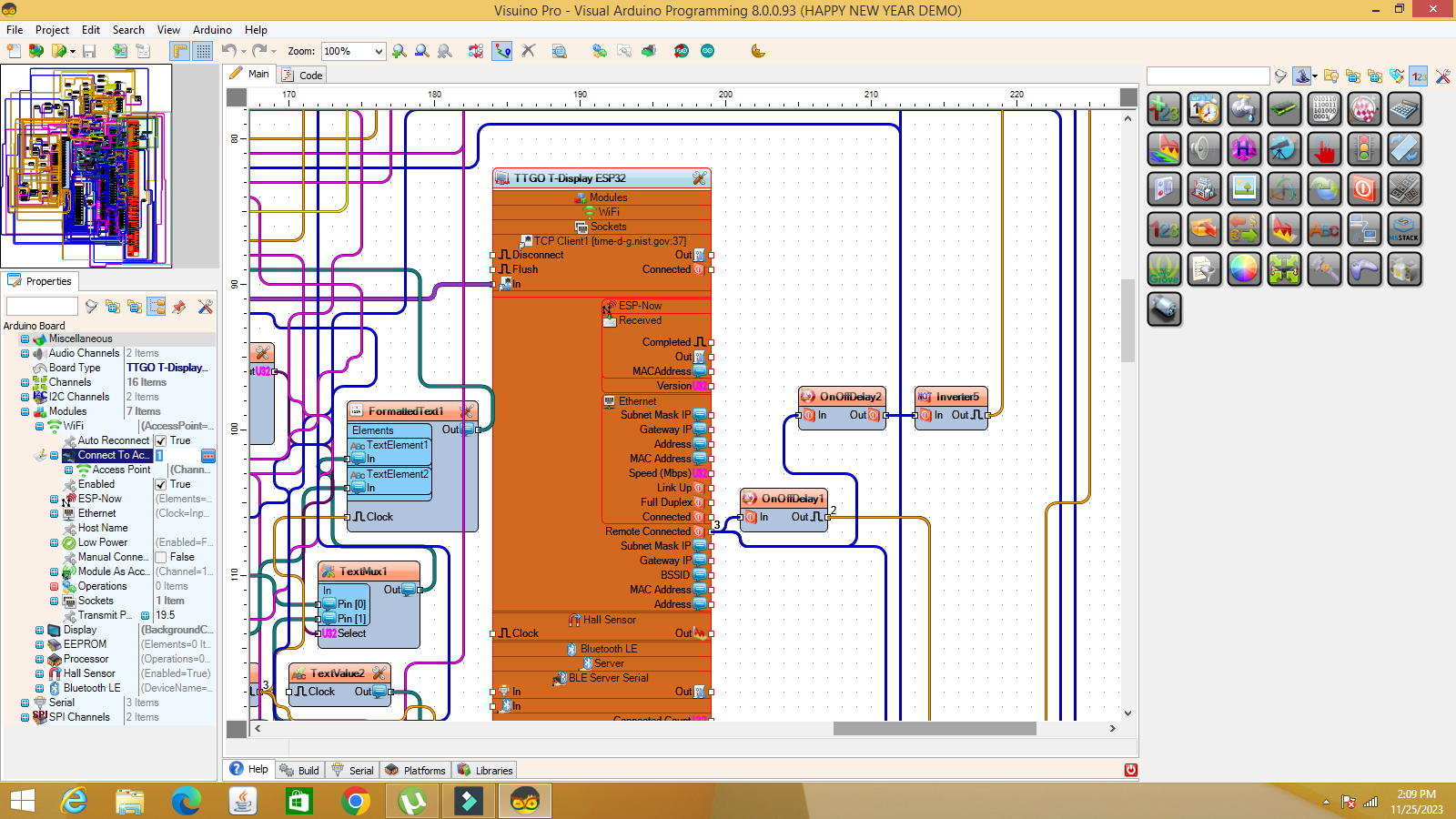
Task: Collapse the Modules tree node
Action: coord(23,411)
